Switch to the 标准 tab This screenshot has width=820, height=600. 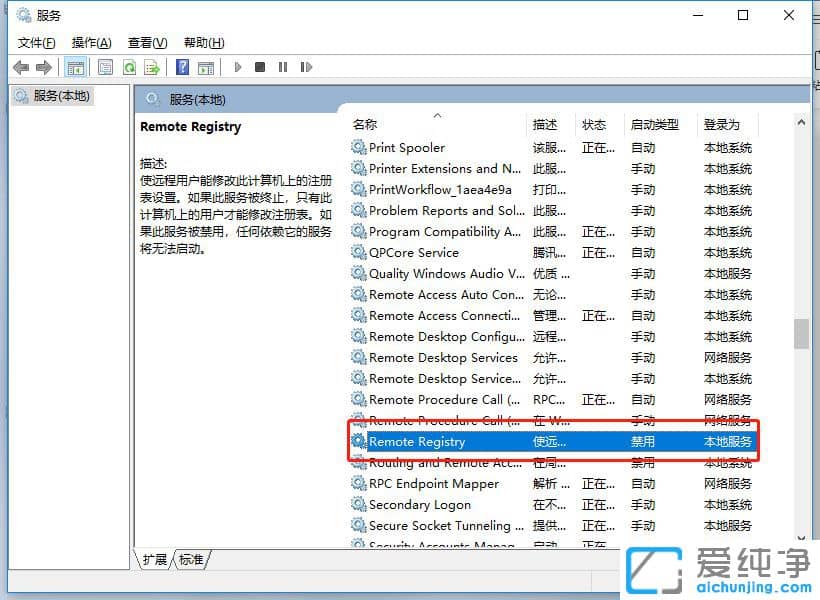(190, 560)
